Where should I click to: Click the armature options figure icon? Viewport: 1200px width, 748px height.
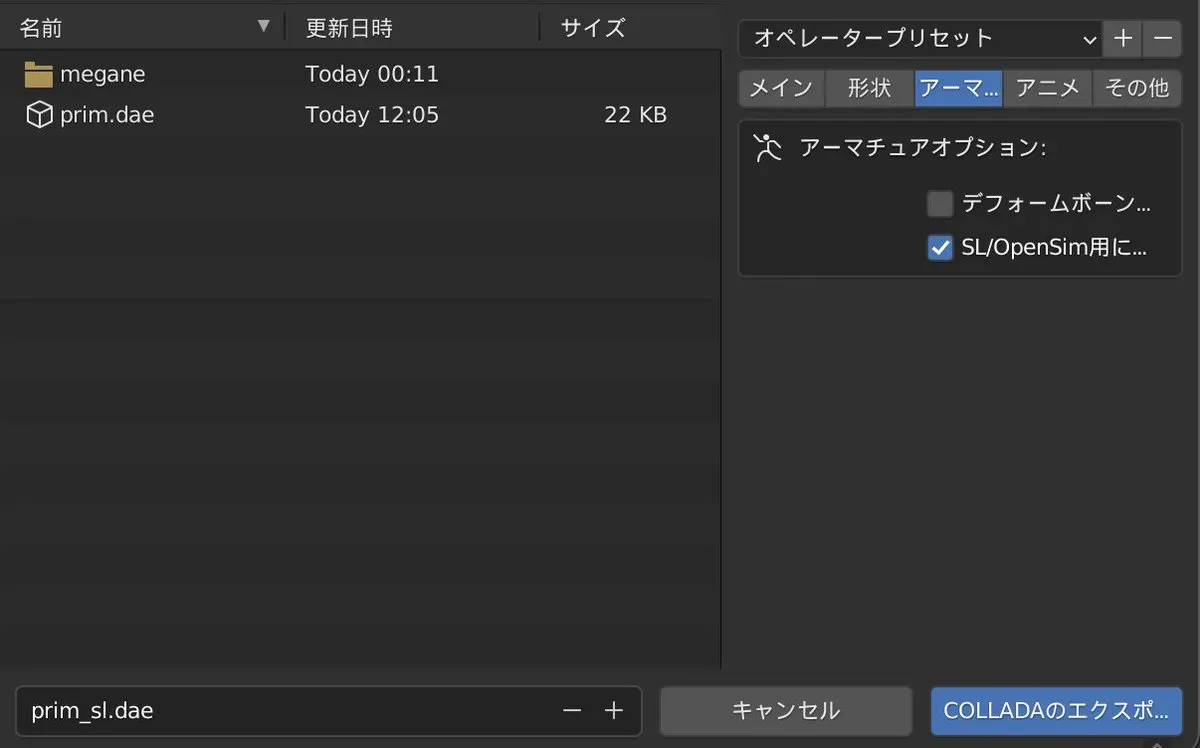click(768, 148)
